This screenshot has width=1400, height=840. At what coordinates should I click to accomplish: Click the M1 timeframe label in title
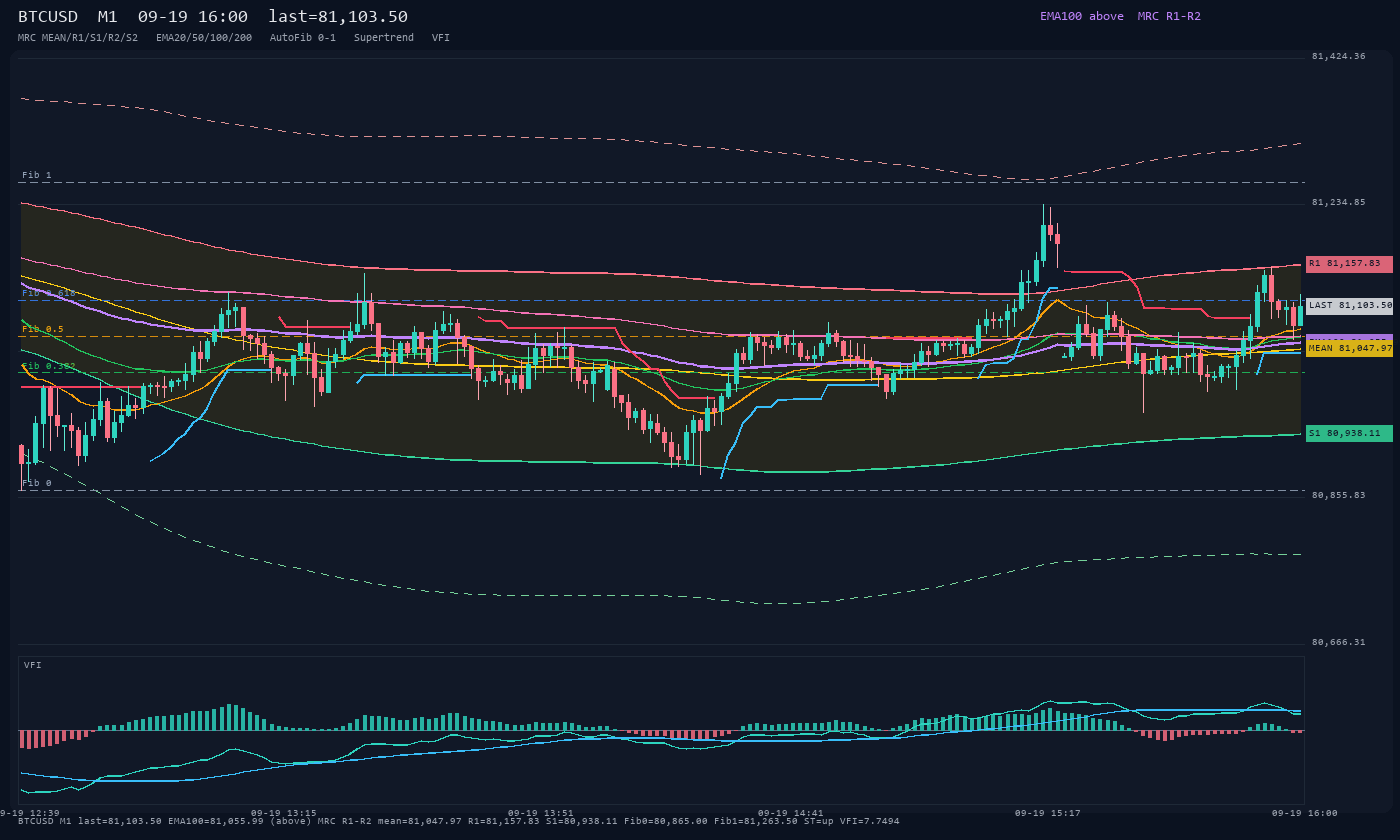(108, 17)
